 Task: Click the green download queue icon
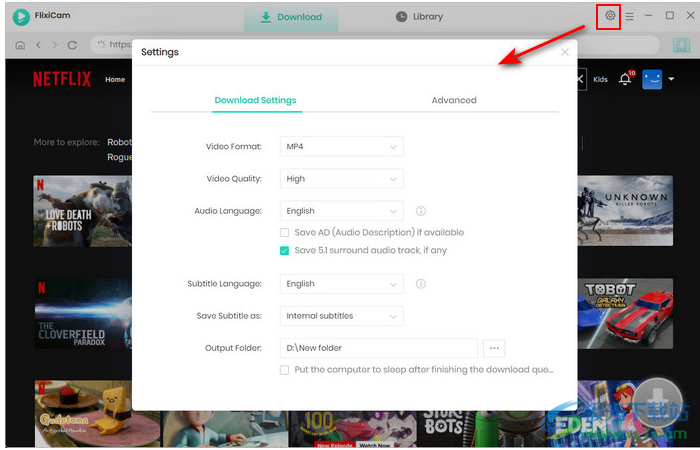tap(681, 45)
